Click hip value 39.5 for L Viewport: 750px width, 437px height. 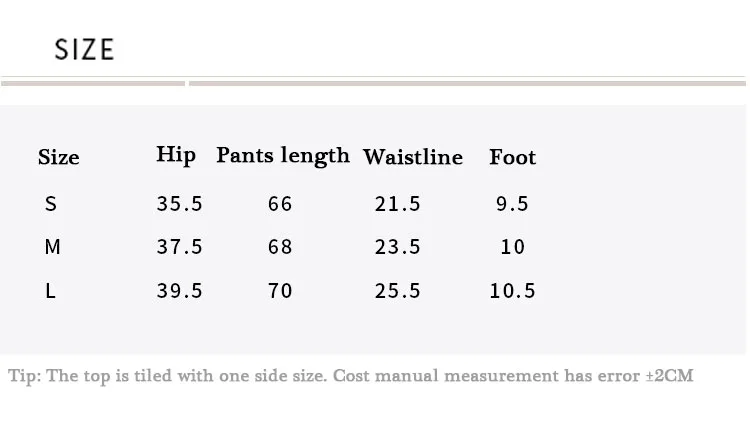point(179,291)
